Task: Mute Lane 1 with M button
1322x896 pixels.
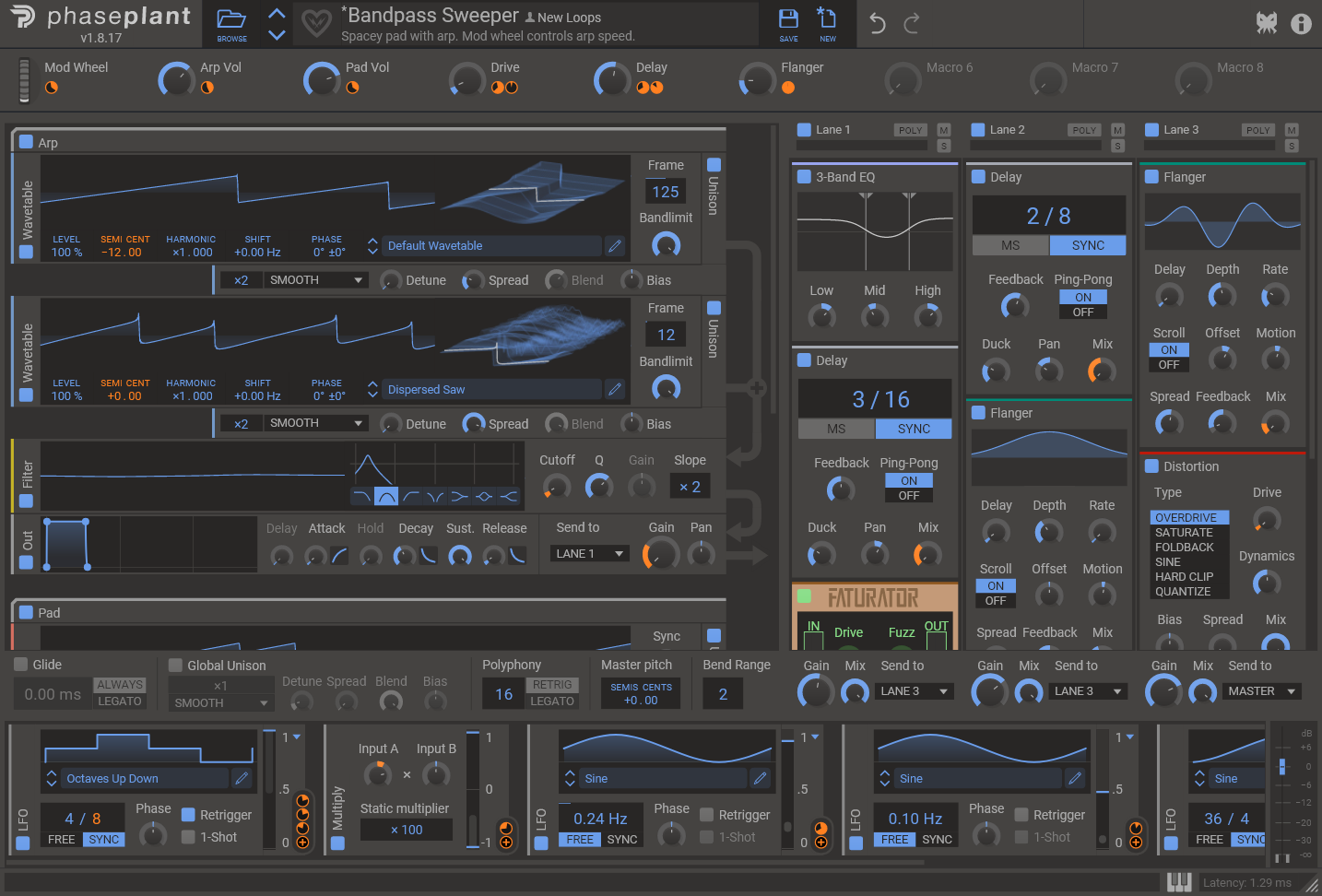Action: [x=943, y=130]
